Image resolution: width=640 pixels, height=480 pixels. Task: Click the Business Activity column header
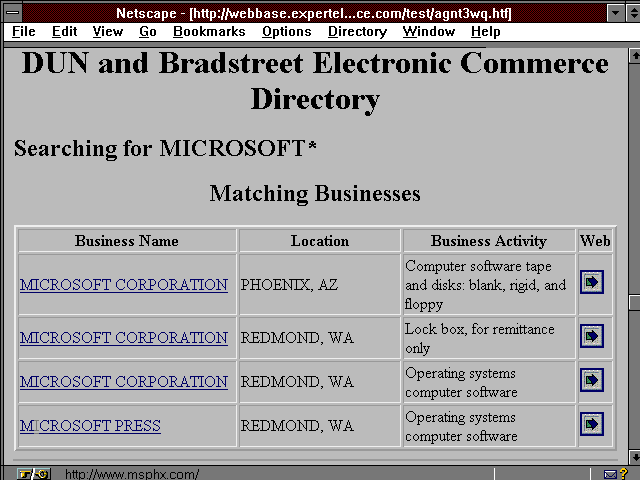point(489,241)
